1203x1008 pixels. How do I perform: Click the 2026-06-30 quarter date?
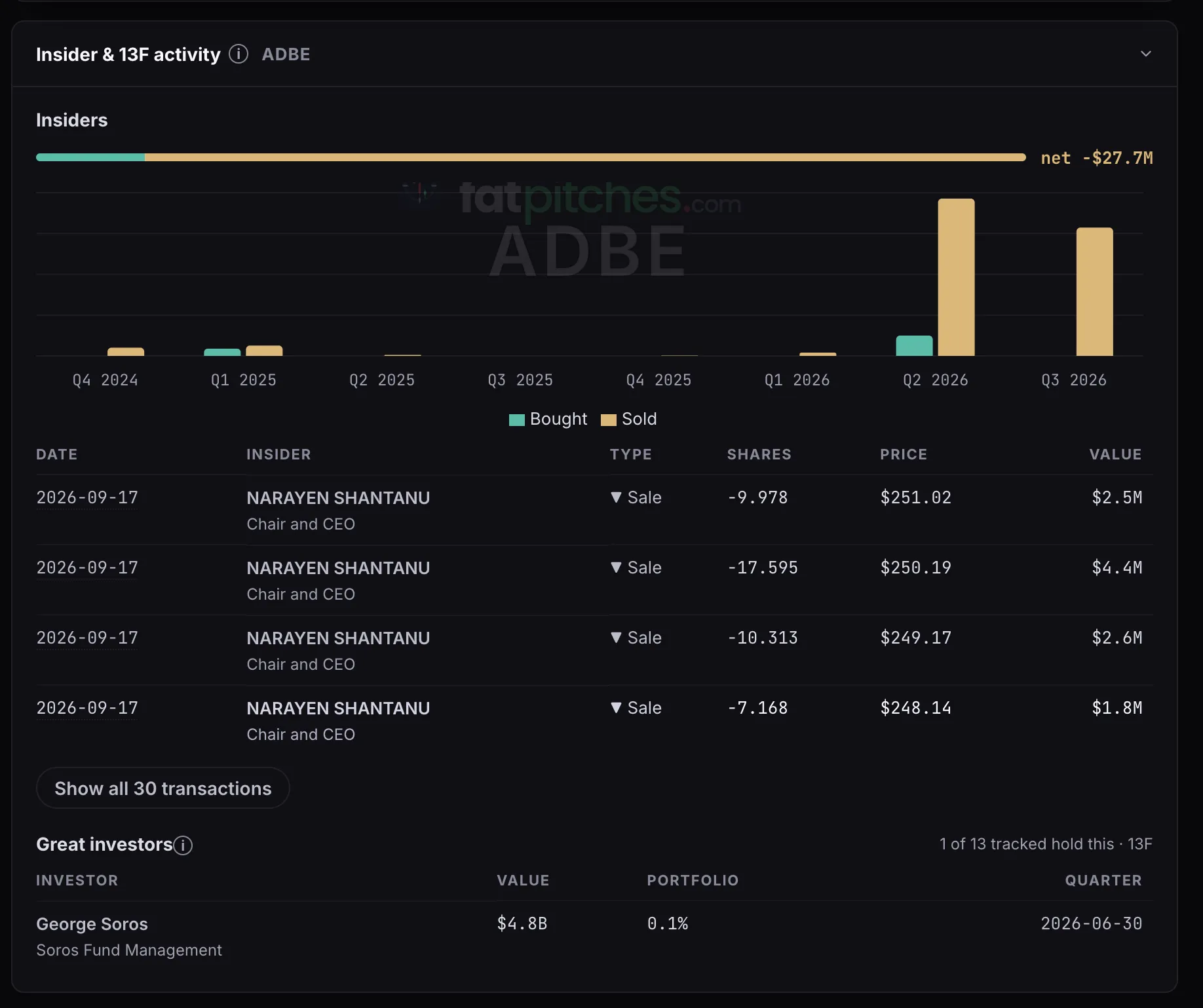pos(1091,923)
